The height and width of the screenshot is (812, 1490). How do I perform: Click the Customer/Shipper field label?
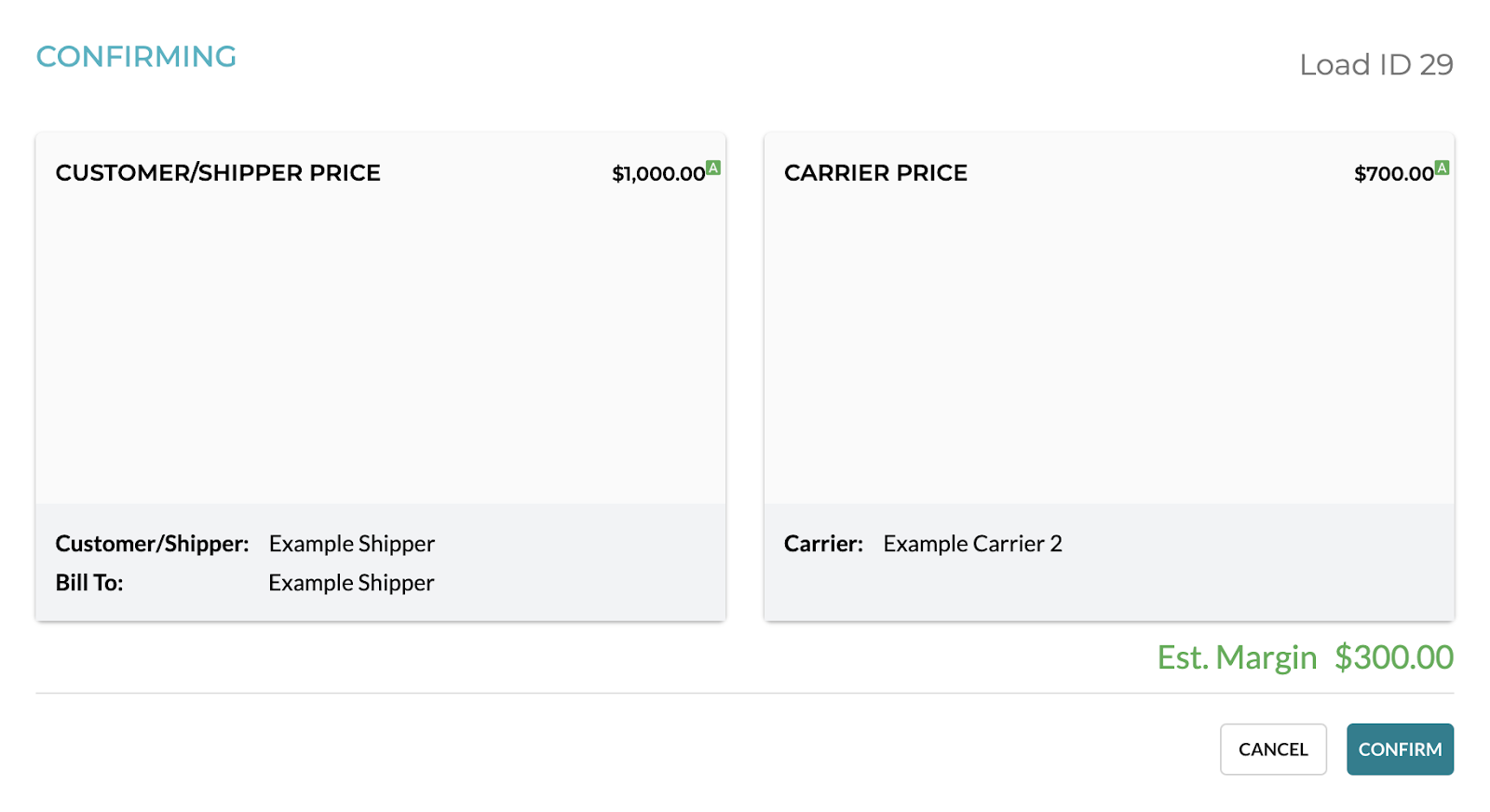tap(151, 543)
